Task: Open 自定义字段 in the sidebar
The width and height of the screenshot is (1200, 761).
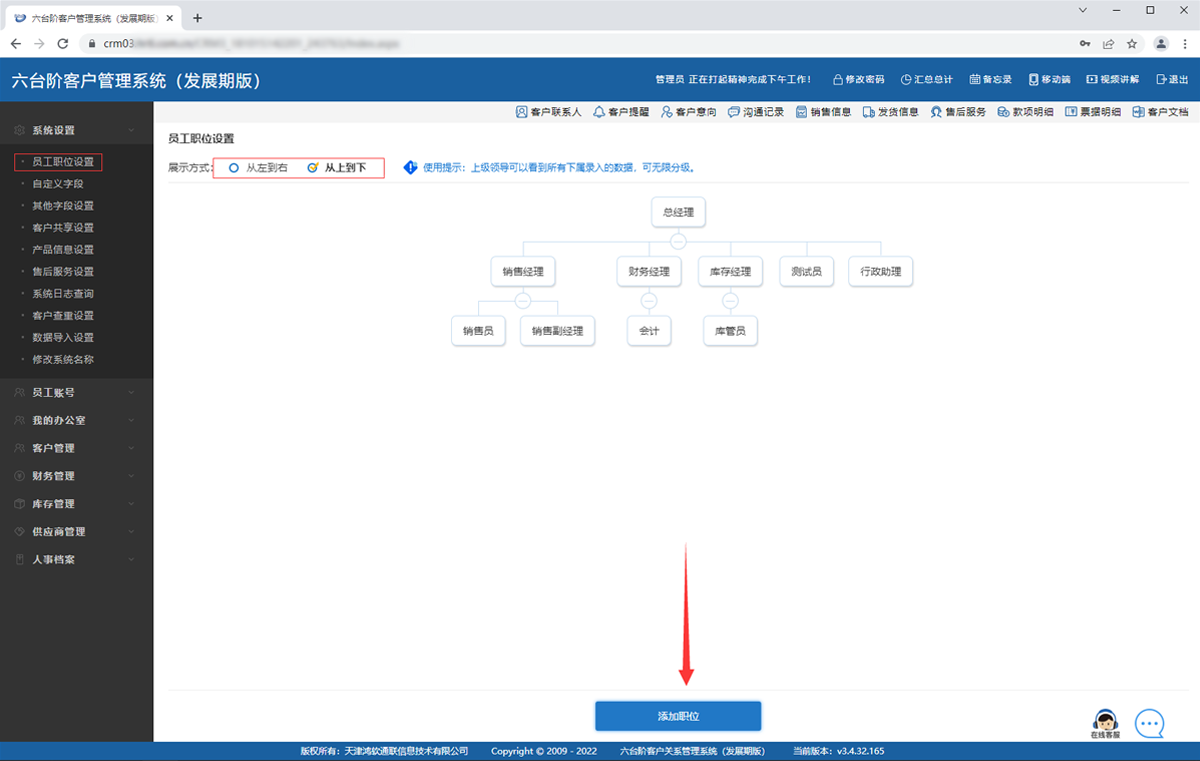Action: [58, 184]
